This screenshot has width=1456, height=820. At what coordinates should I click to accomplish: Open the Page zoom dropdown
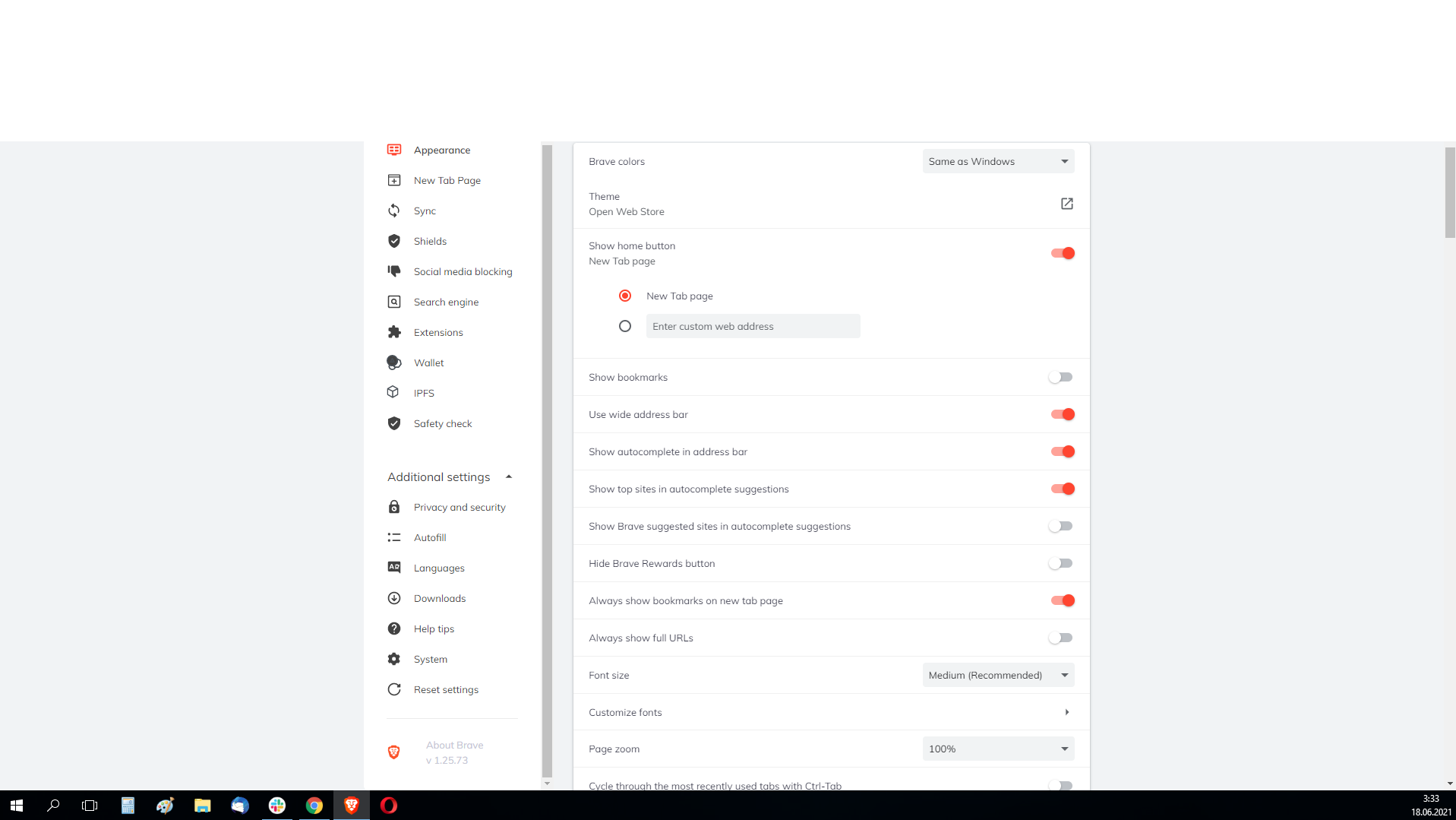[x=998, y=749]
